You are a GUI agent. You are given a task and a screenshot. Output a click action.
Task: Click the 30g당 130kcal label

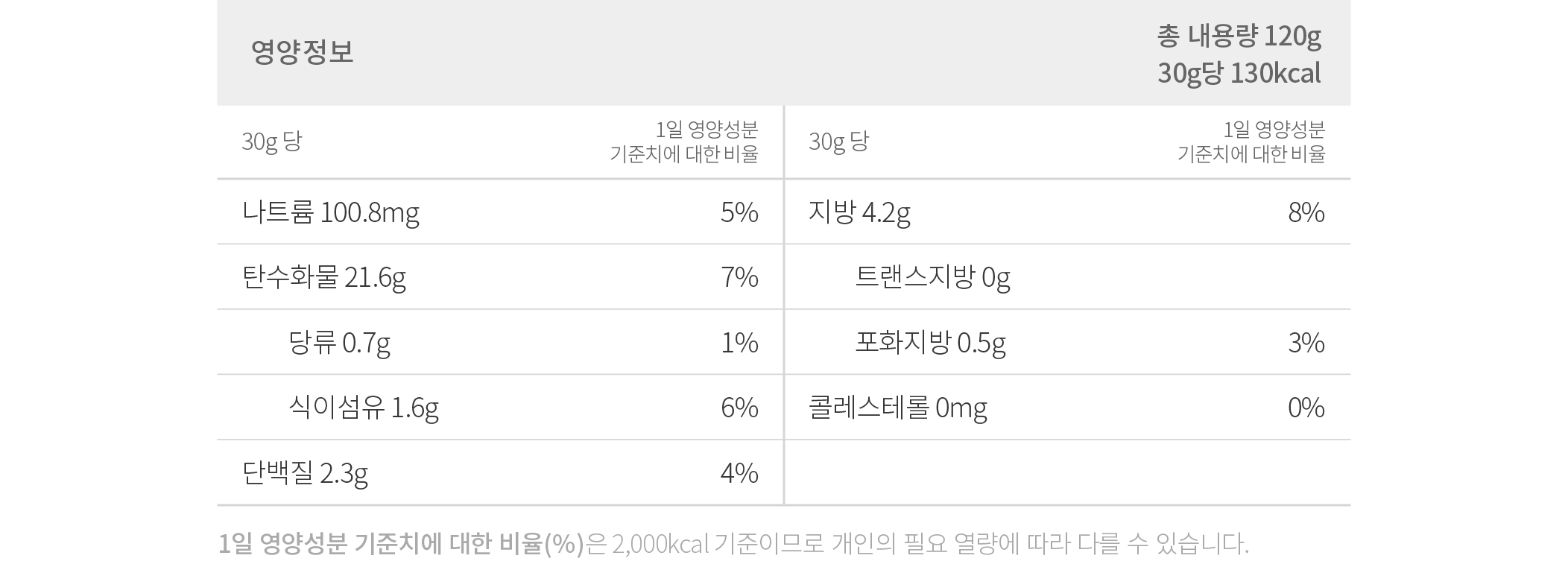[1239, 73]
